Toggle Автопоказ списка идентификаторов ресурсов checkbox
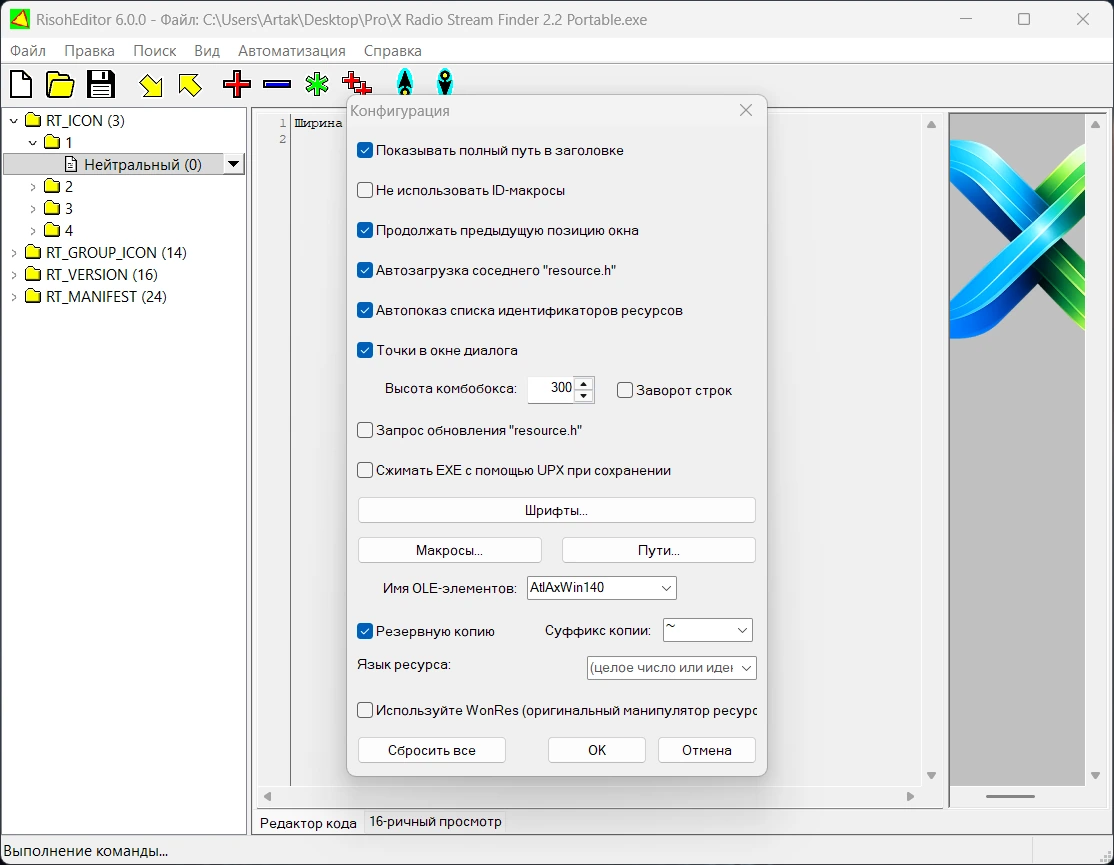This screenshot has width=1114, height=865. [364, 310]
